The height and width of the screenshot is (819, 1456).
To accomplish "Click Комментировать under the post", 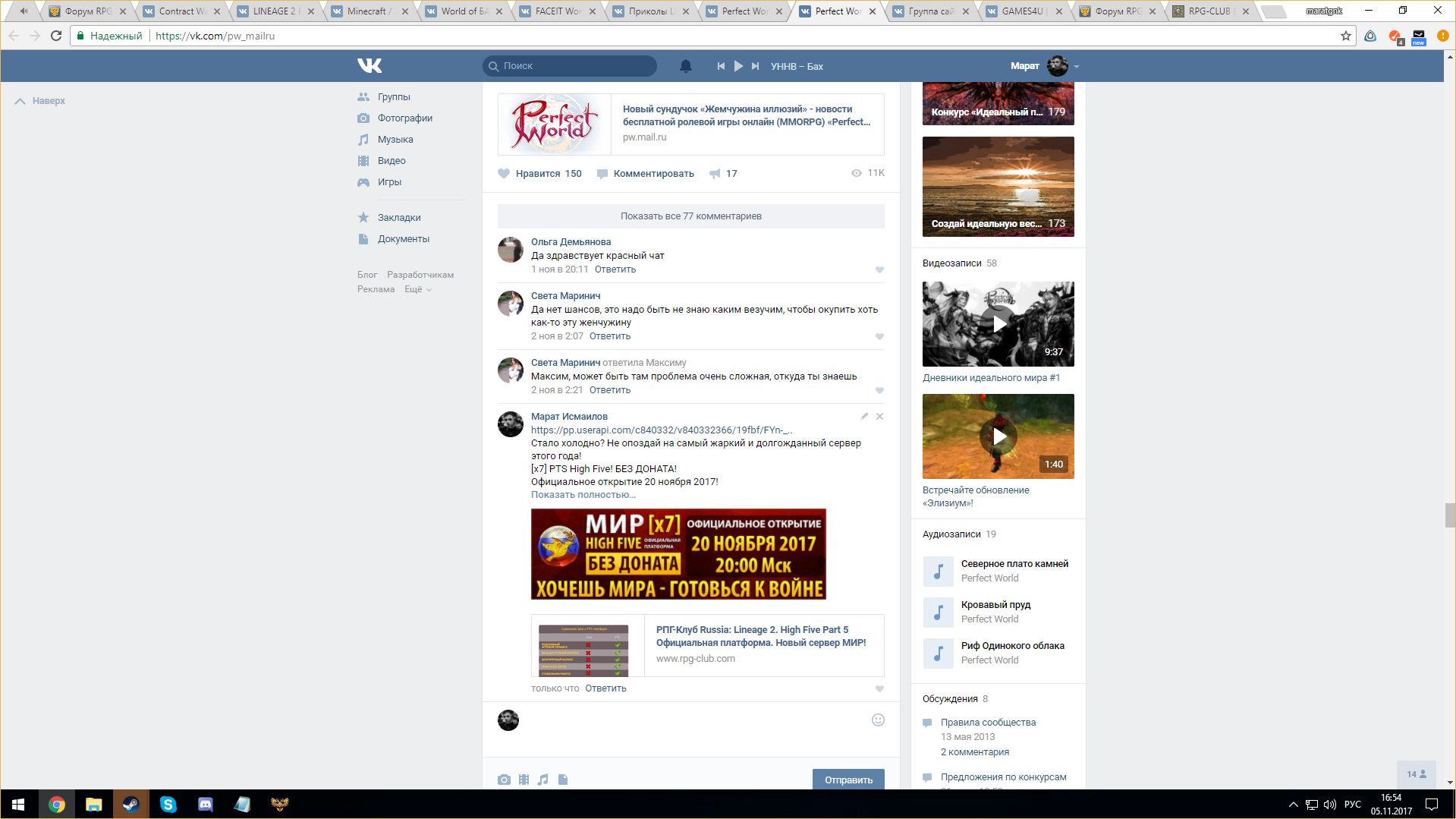I will pyautogui.click(x=646, y=173).
